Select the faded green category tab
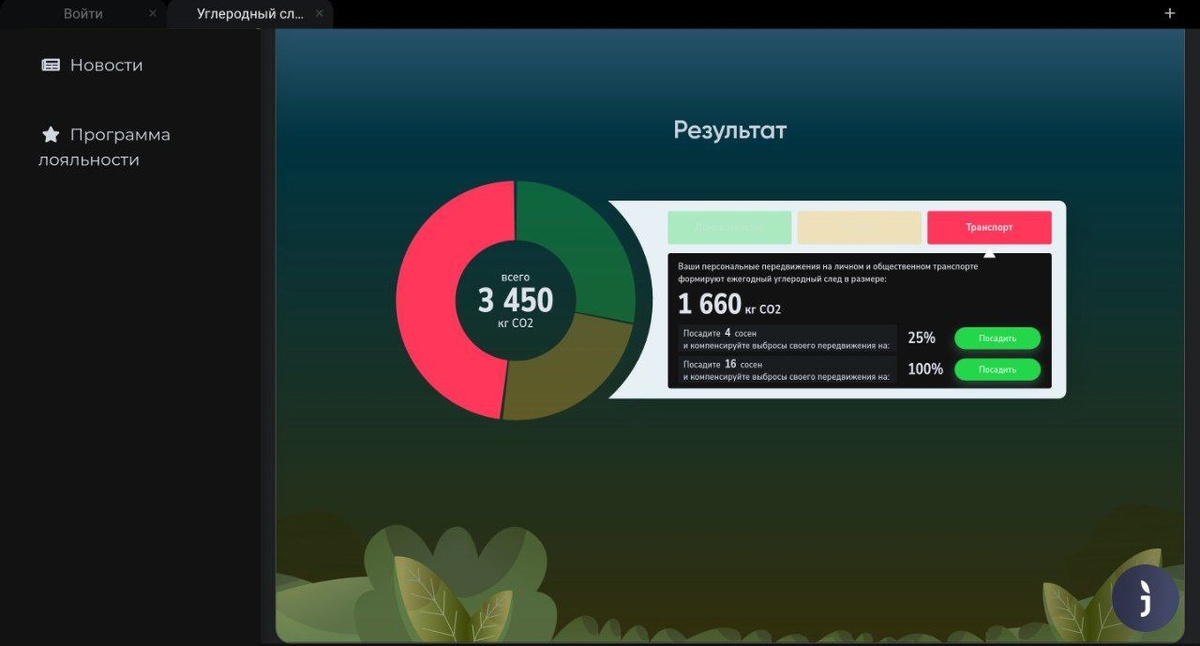 [x=730, y=227]
